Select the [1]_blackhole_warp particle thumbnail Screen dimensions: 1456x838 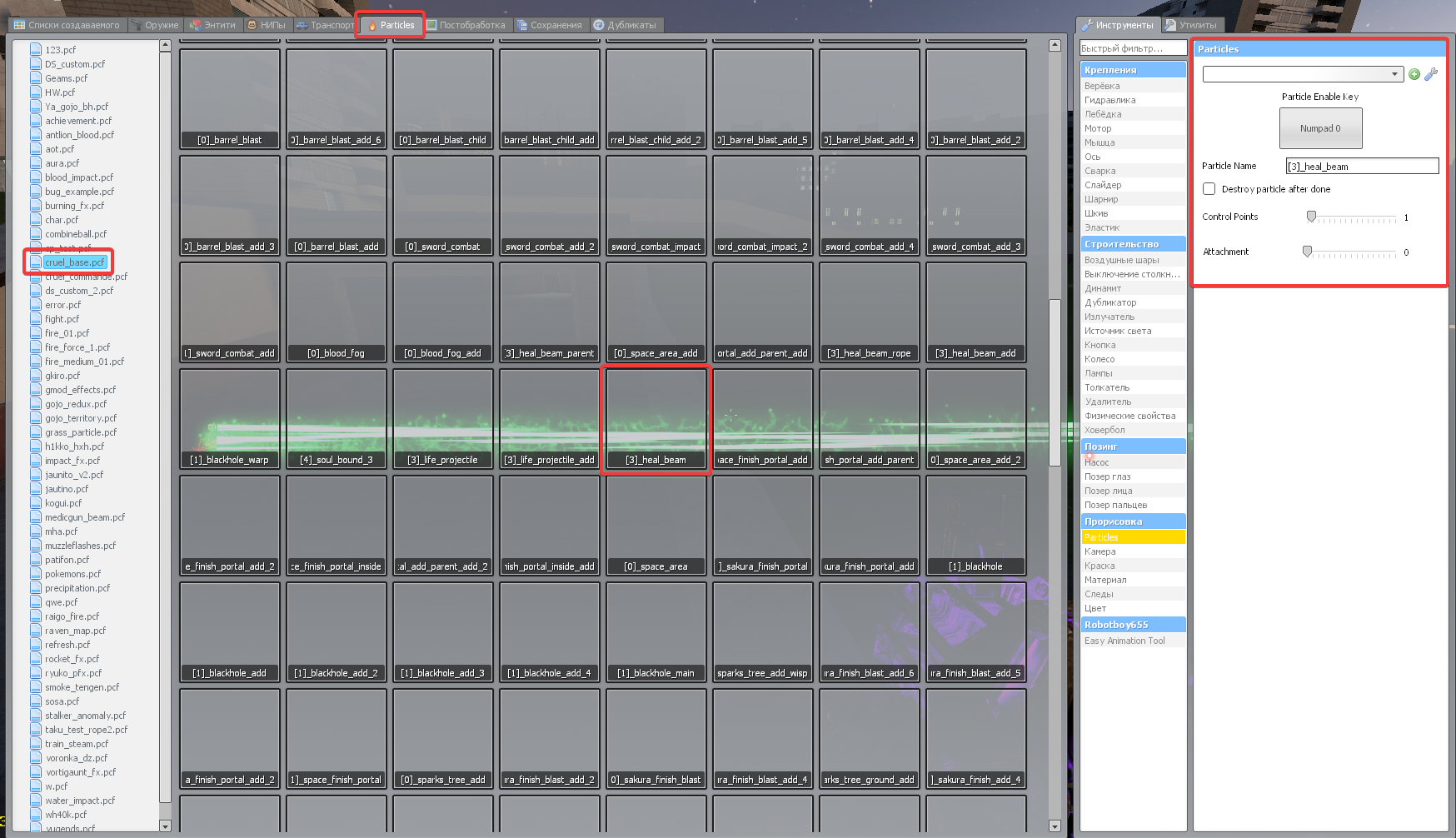coord(230,420)
